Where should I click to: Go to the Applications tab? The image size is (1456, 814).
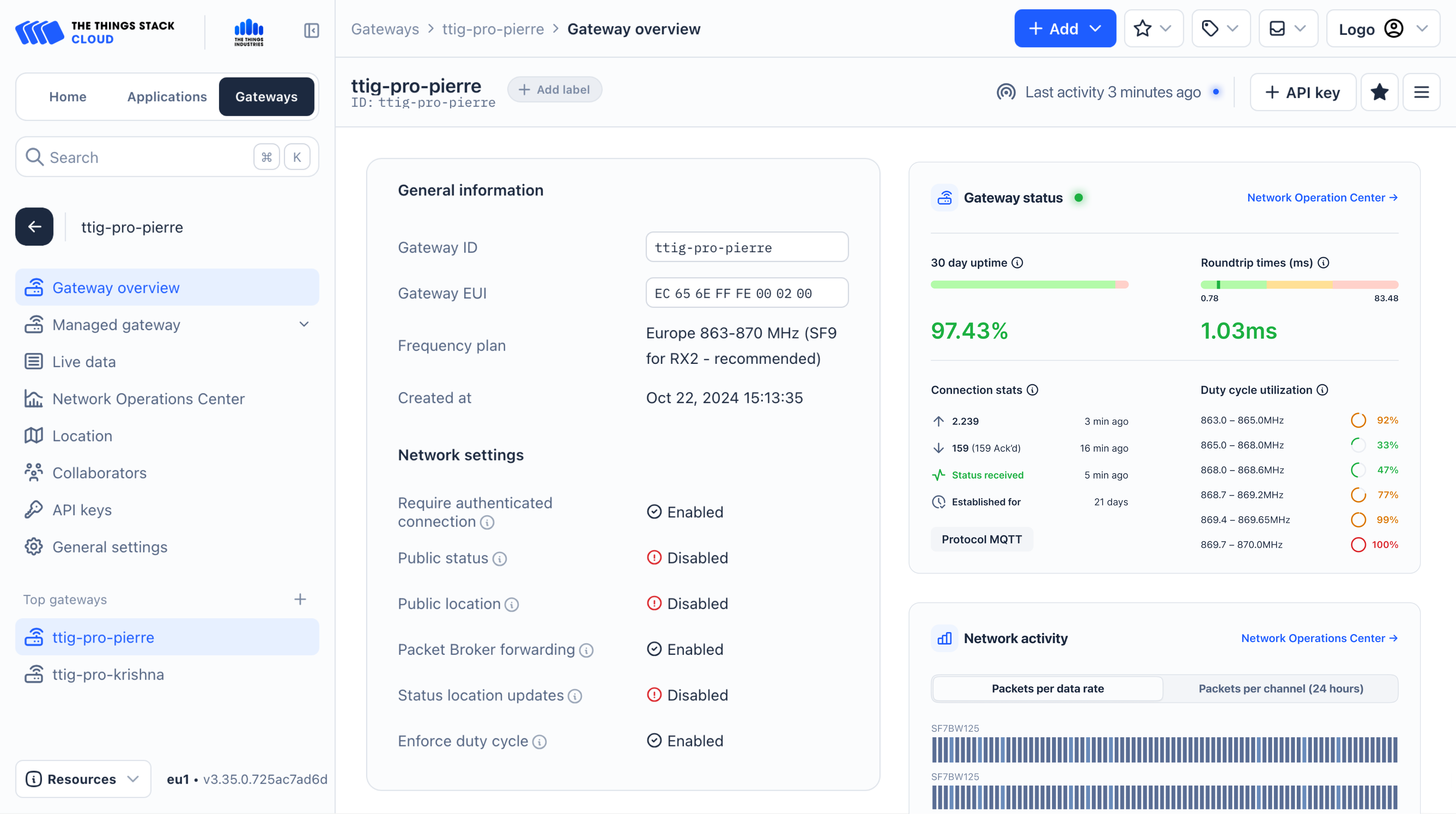(167, 97)
